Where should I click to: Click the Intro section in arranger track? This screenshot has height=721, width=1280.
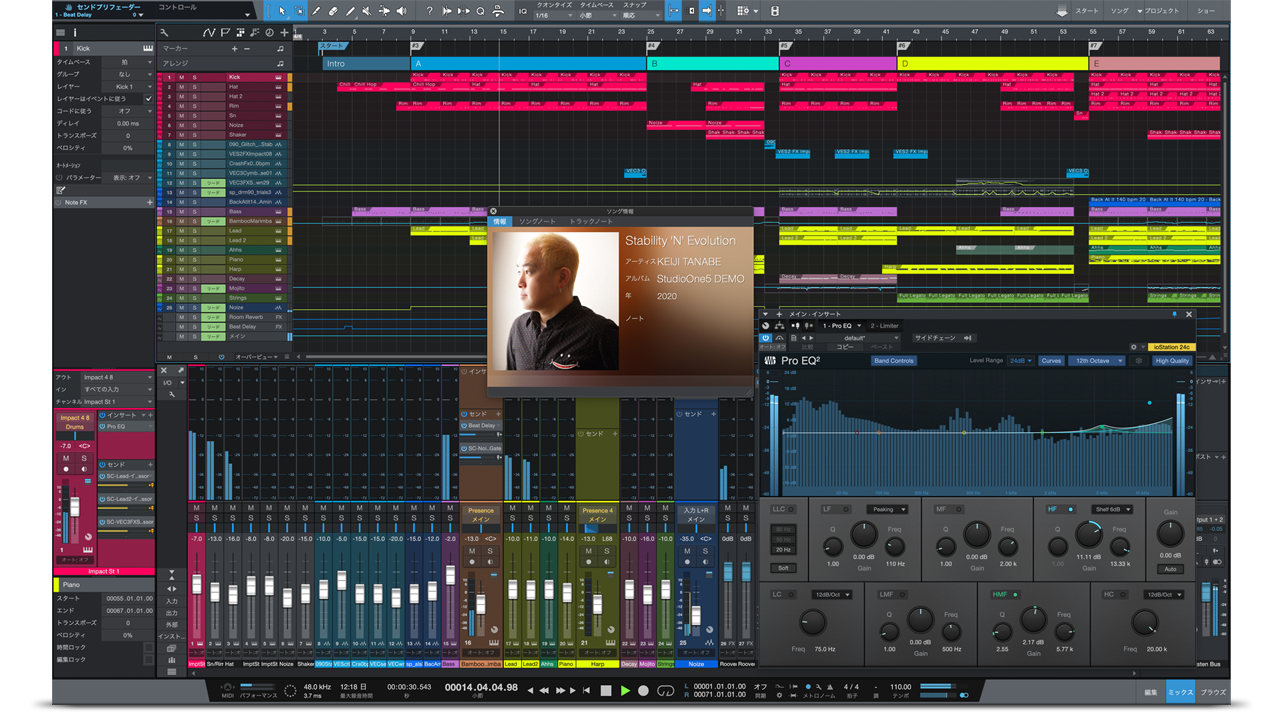tap(364, 64)
